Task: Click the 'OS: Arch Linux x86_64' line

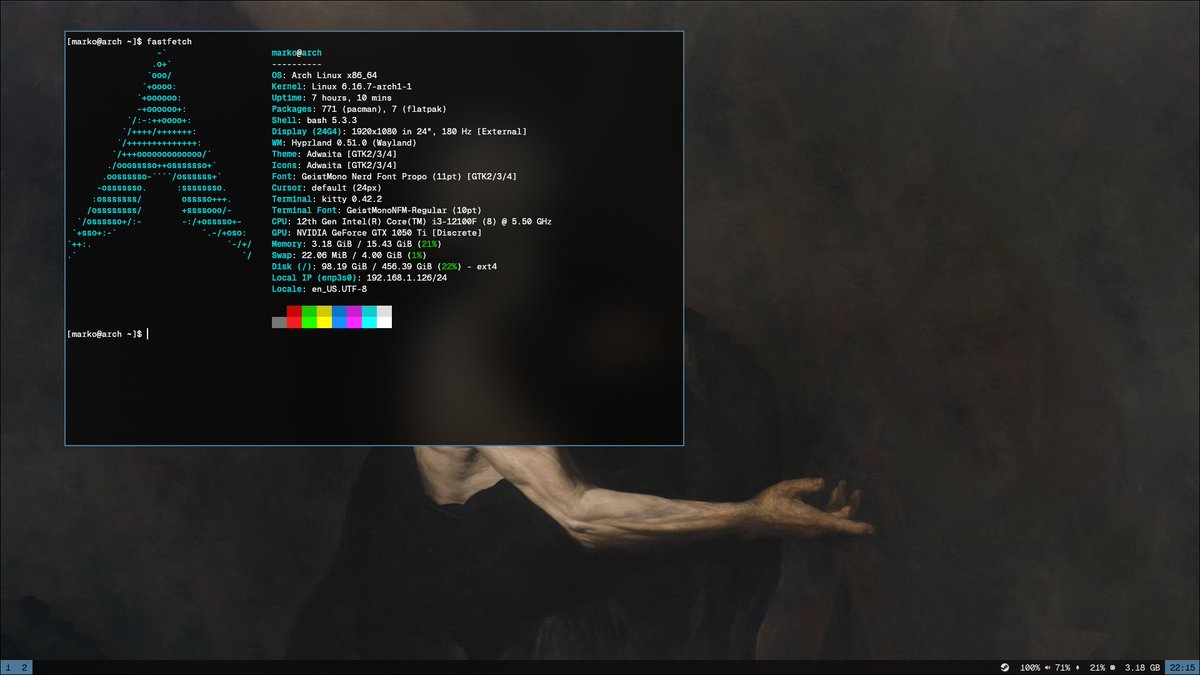Action: (326, 75)
